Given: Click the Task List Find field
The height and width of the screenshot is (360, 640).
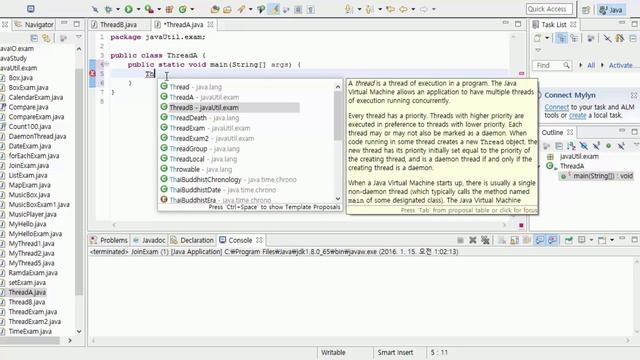Looking at the screenshot, I should pos(551,65).
